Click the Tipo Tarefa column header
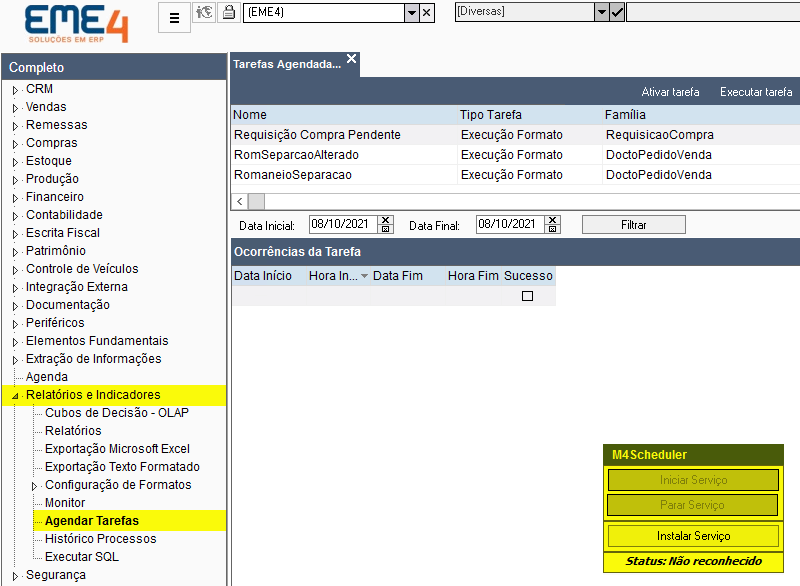This screenshot has width=800, height=586. point(530,115)
